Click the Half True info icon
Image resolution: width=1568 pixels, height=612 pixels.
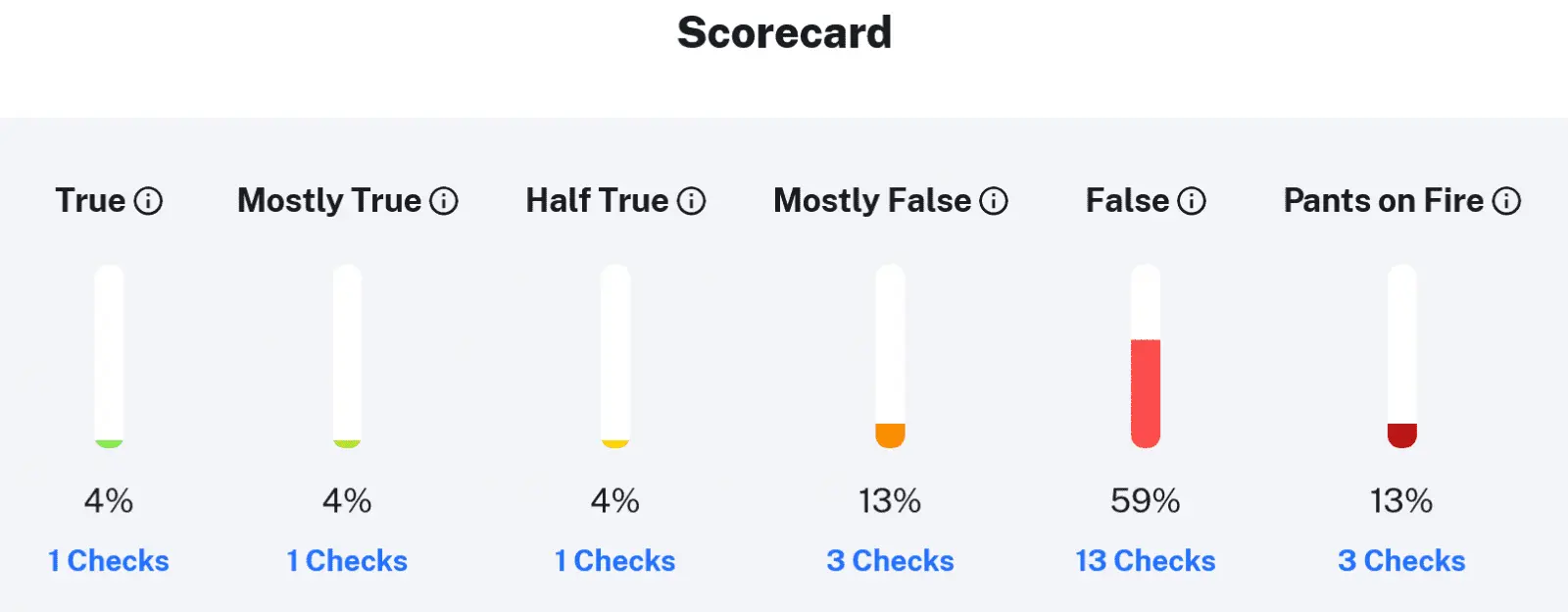(692, 201)
